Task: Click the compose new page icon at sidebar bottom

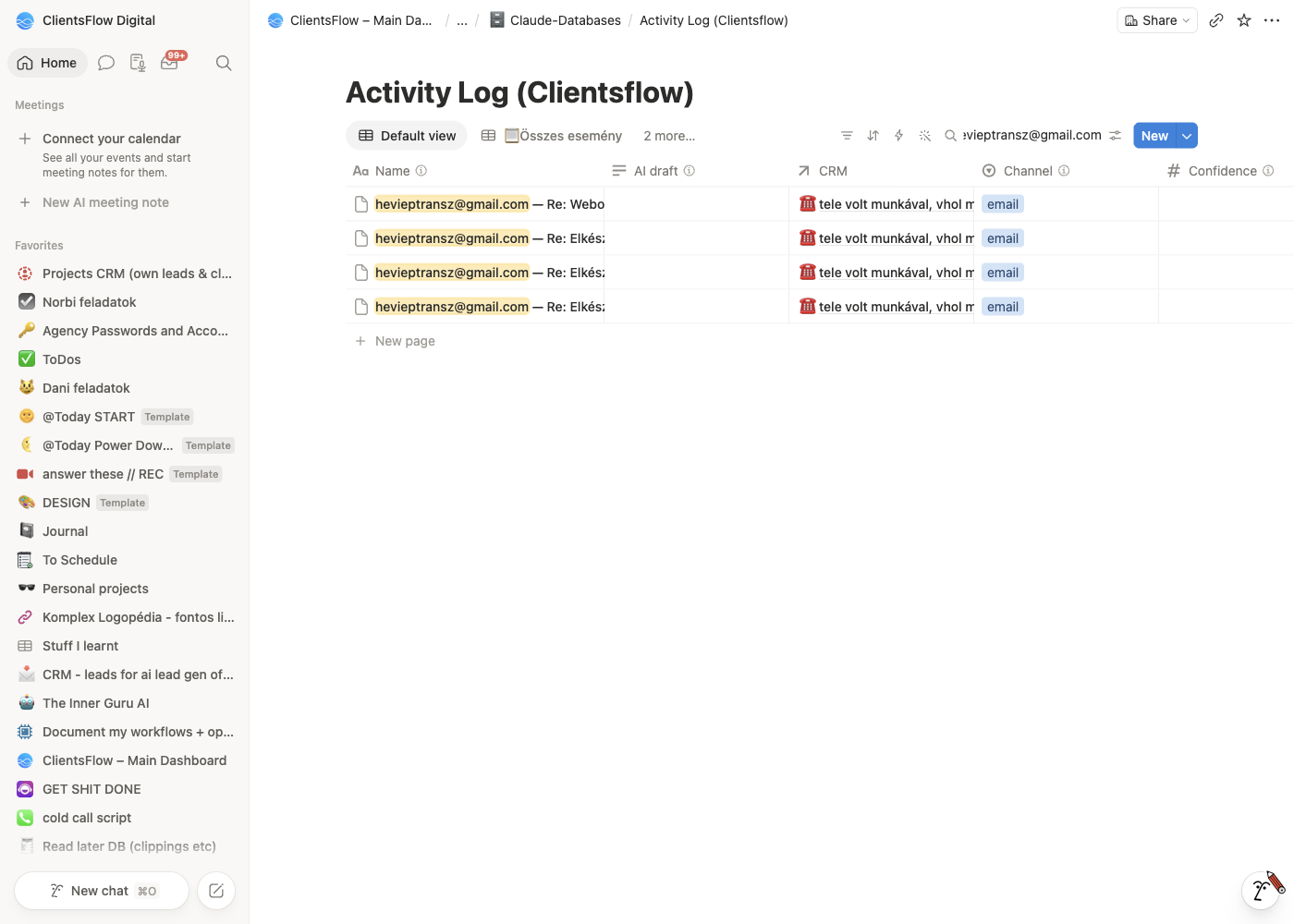Action: click(x=216, y=891)
